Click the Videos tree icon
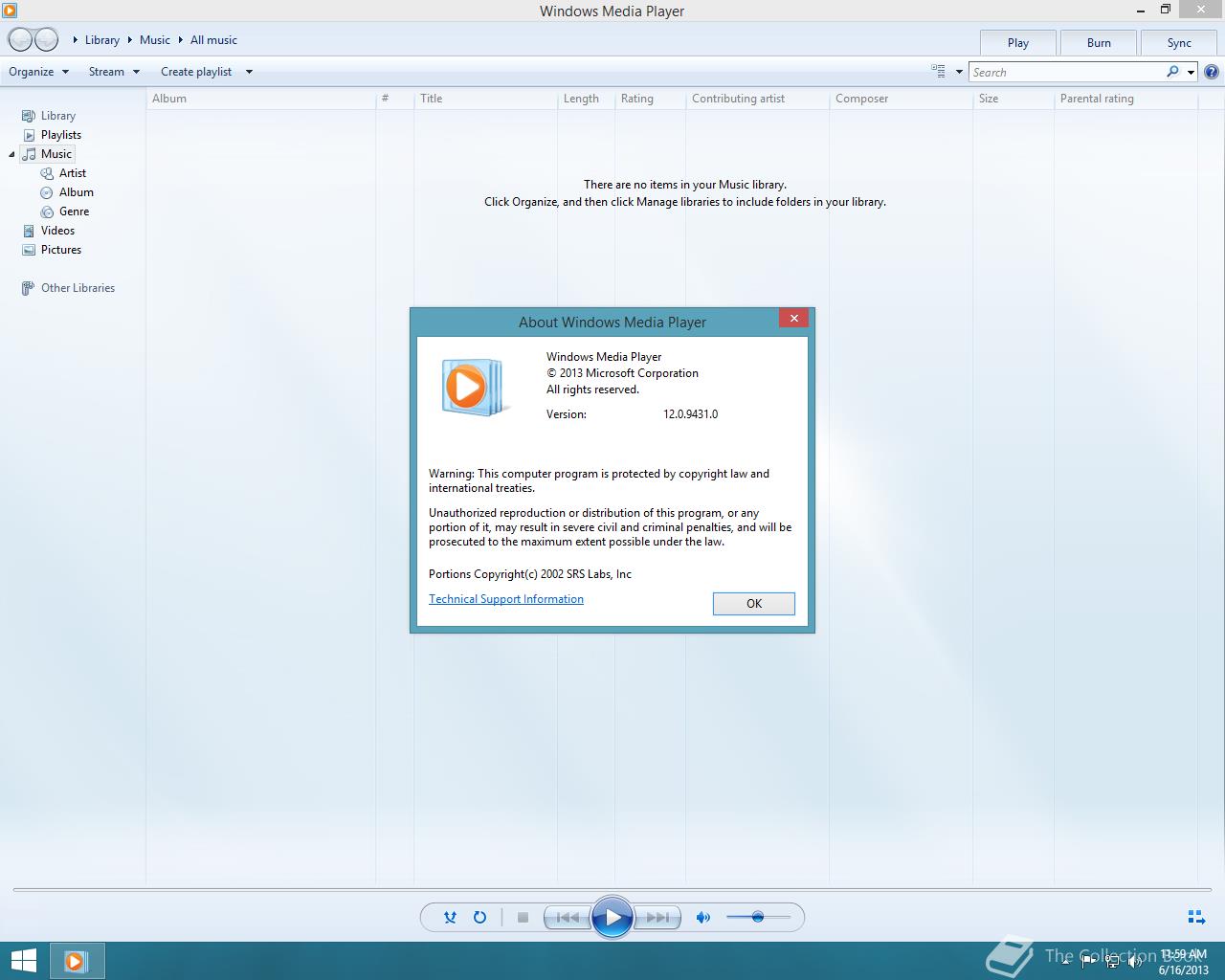The image size is (1225, 980). point(29,231)
